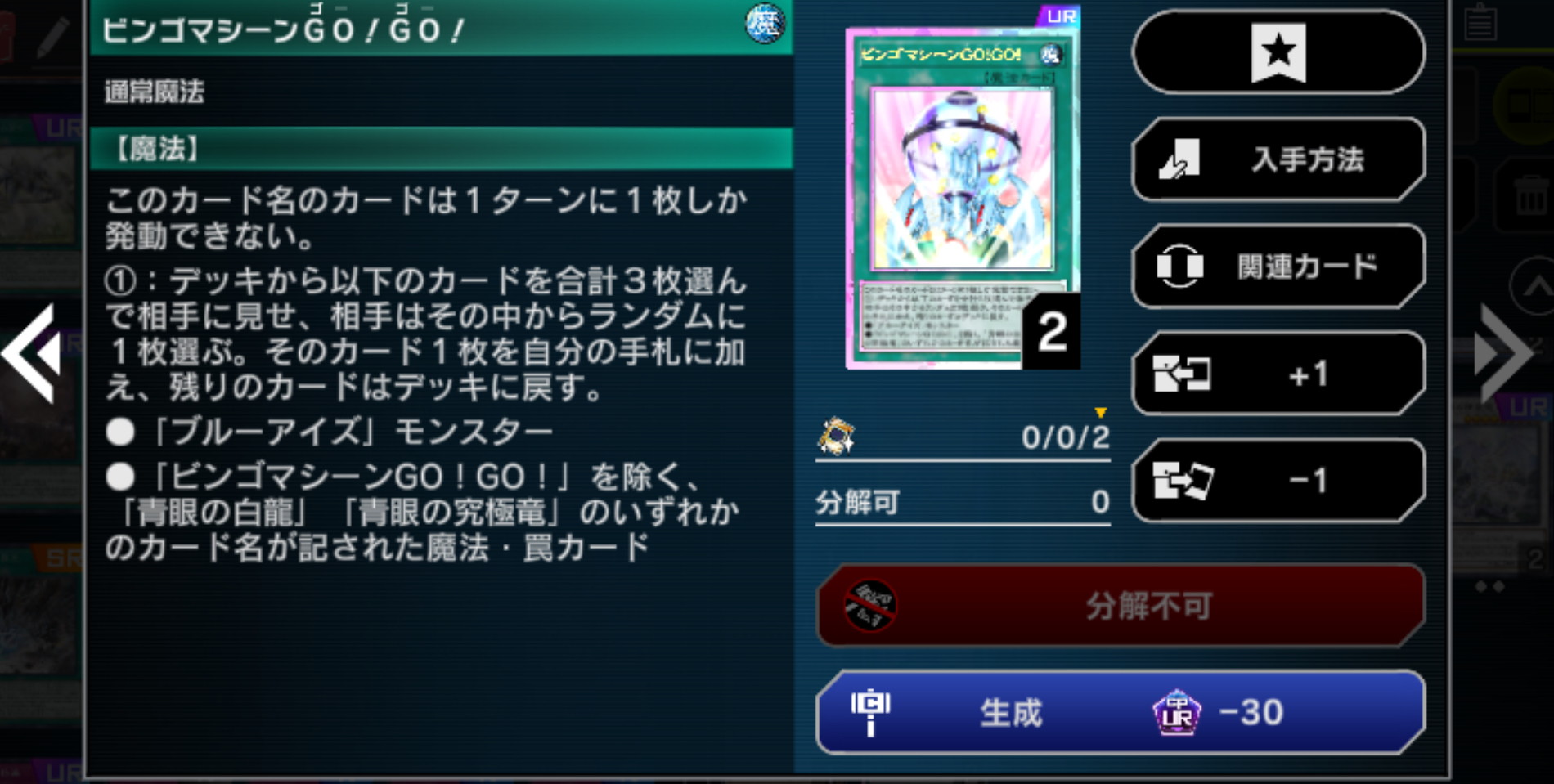This screenshot has width=1554, height=784.
Task: Tap the clipboard list icon top right
Action: [1480, 22]
